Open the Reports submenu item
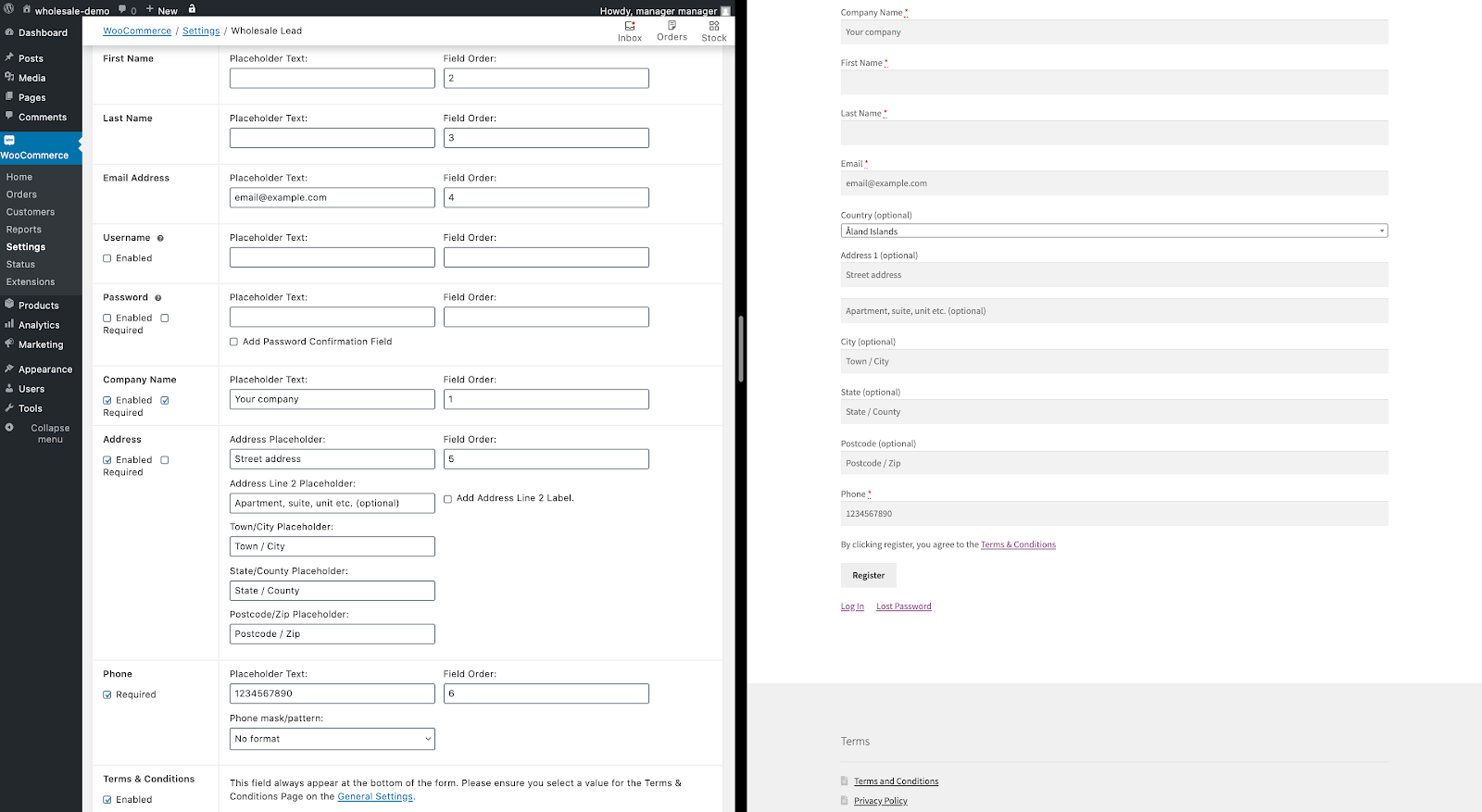The height and width of the screenshot is (812, 1482). pos(24,230)
